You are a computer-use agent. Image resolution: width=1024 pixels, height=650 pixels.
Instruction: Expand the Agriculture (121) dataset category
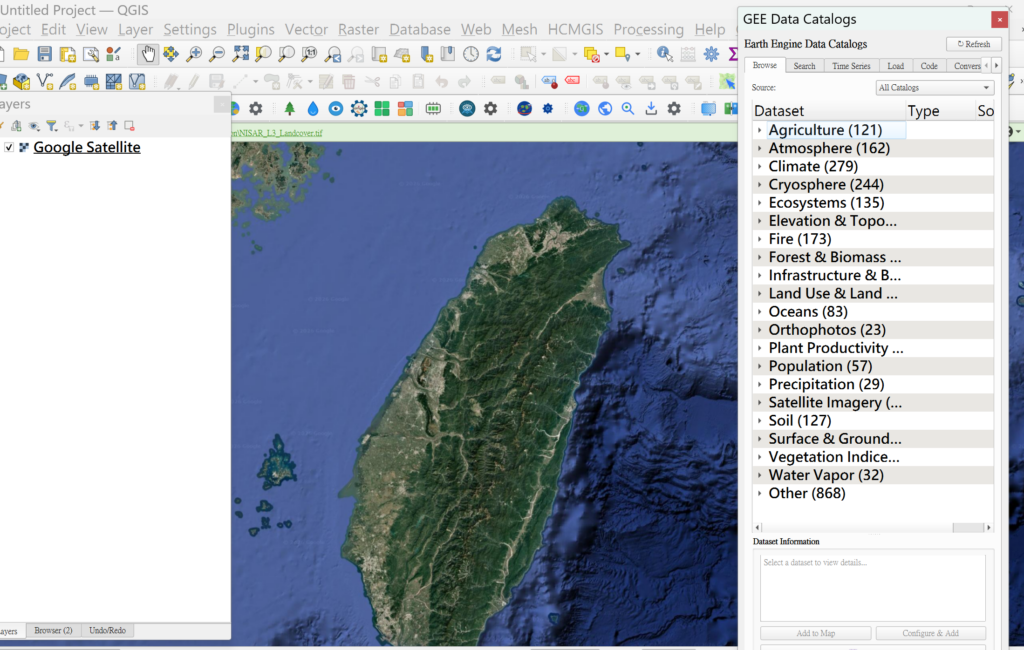(760, 130)
